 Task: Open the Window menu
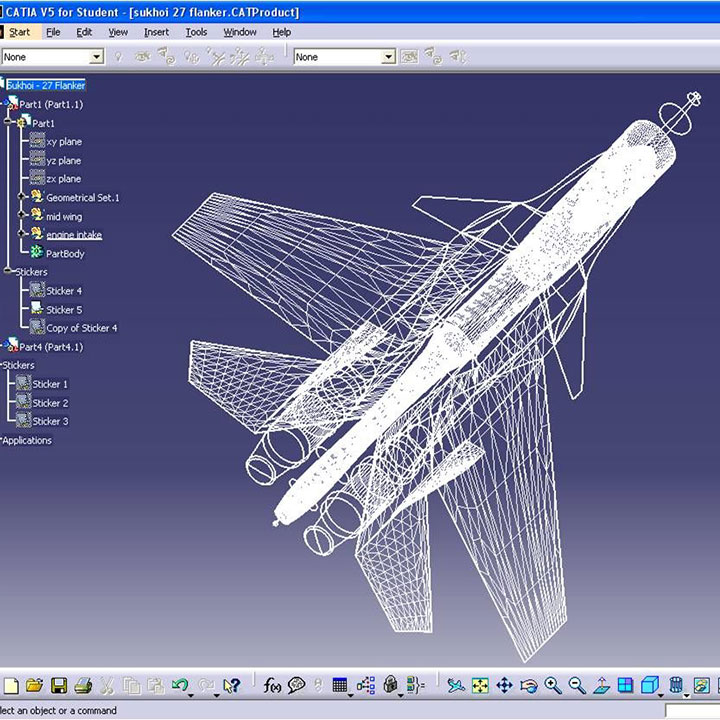tap(240, 32)
